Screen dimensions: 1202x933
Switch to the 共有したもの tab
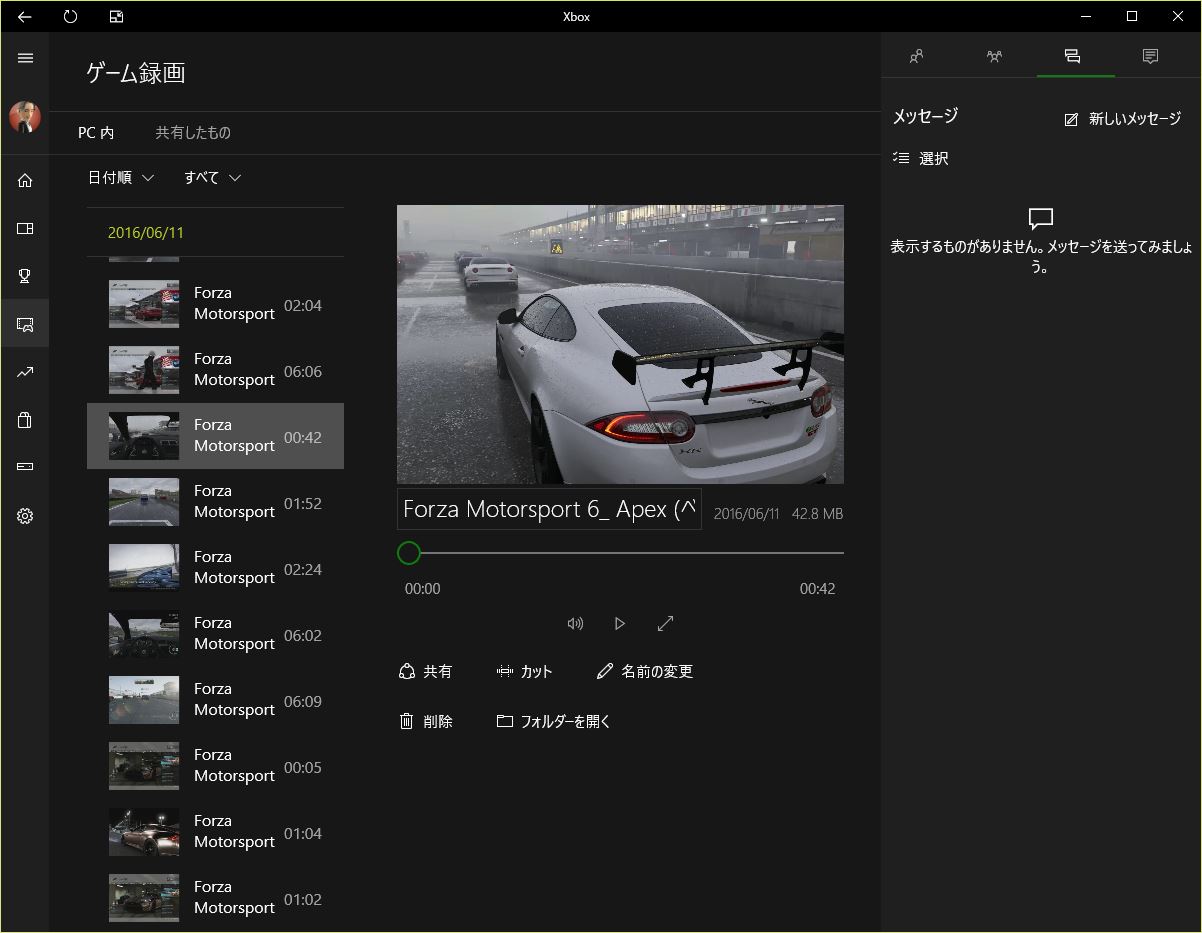click(x=193, y=132)
